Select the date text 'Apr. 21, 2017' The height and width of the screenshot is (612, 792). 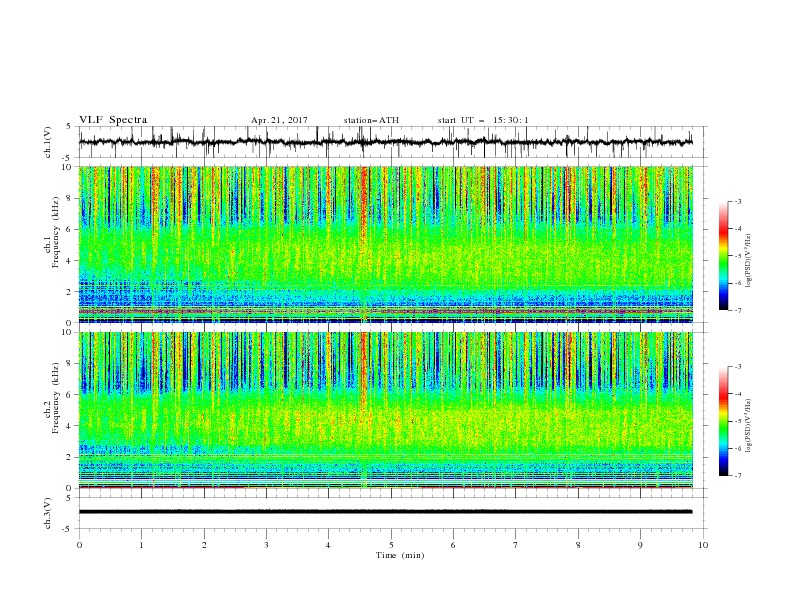(279, 120)
